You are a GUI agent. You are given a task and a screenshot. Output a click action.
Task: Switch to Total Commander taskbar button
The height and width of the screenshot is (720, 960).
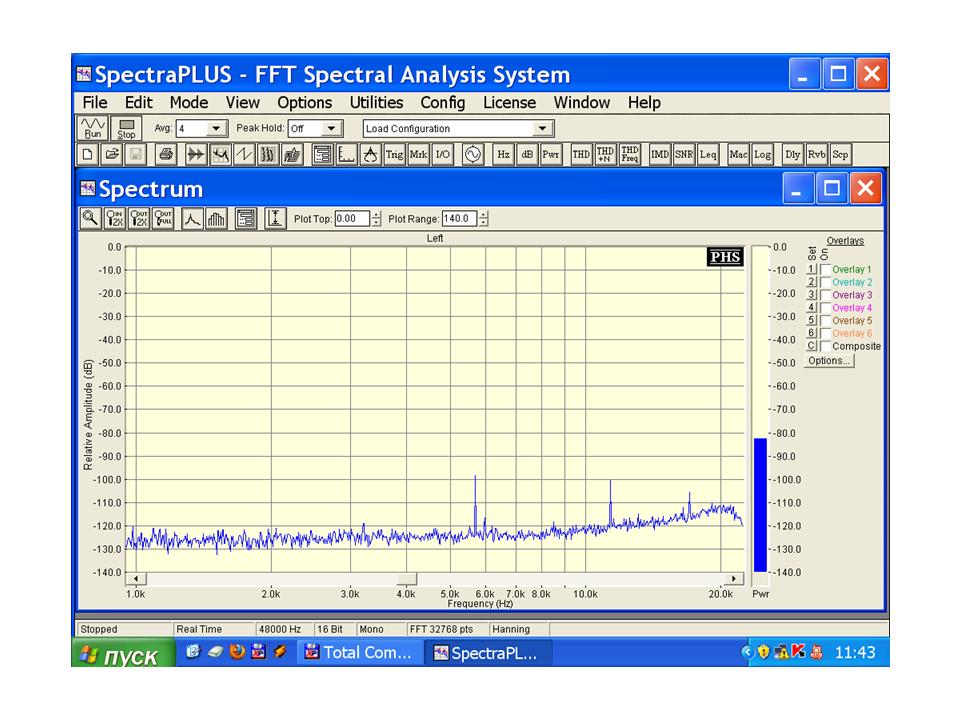[x=359, y=653]
